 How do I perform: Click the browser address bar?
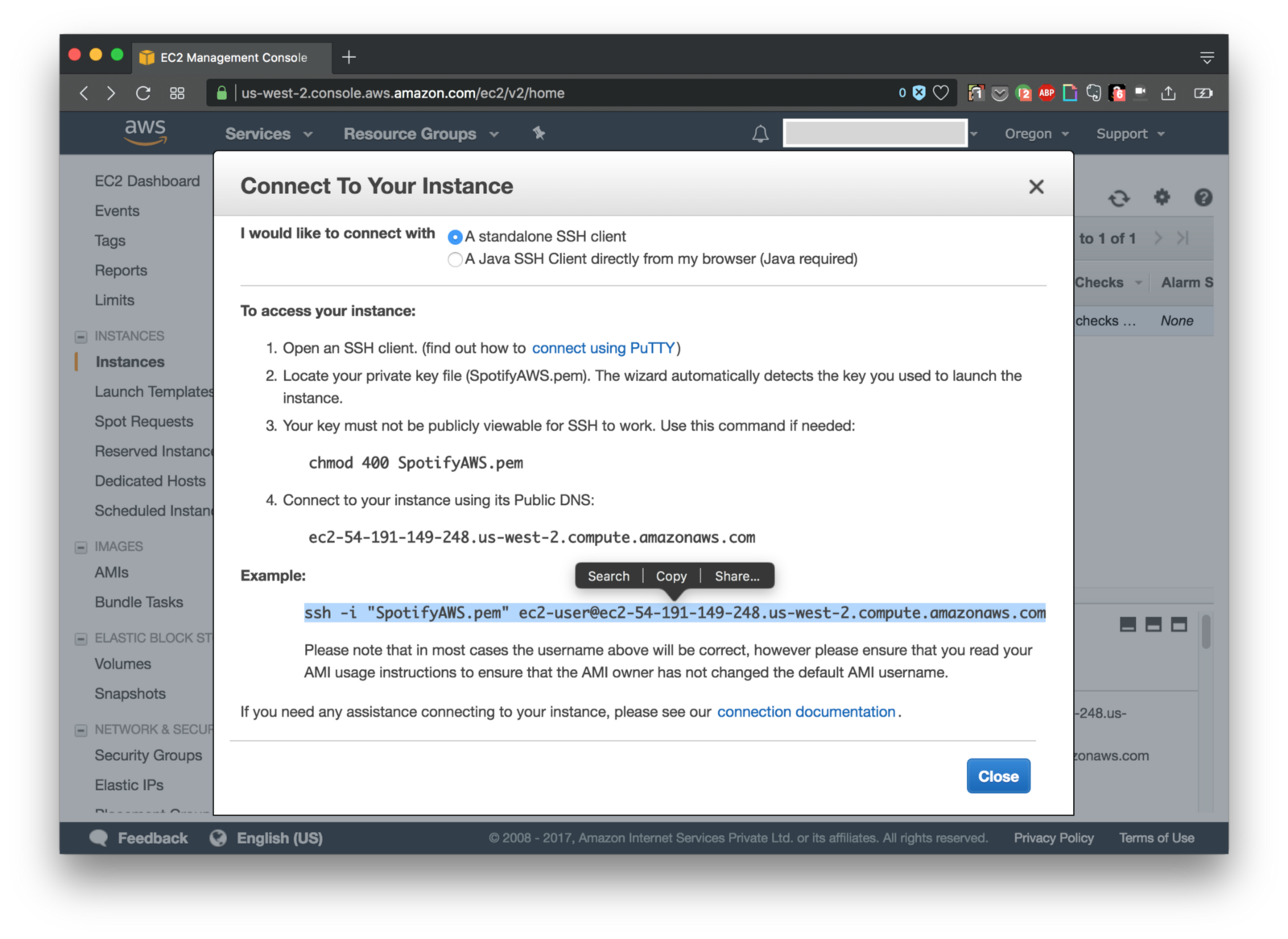click(x=563, y=93)
